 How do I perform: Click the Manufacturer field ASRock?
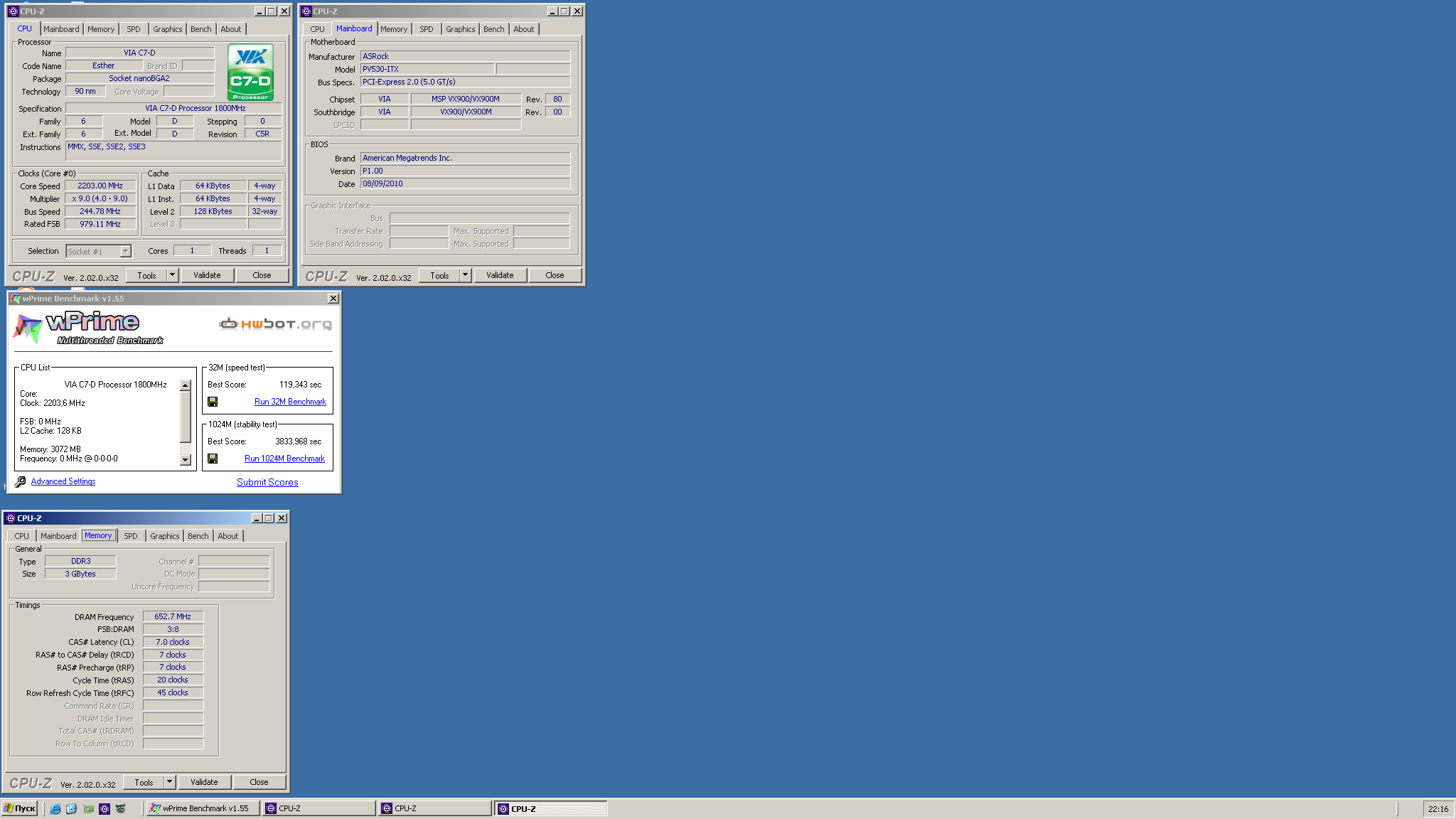(x=465, y=56)
